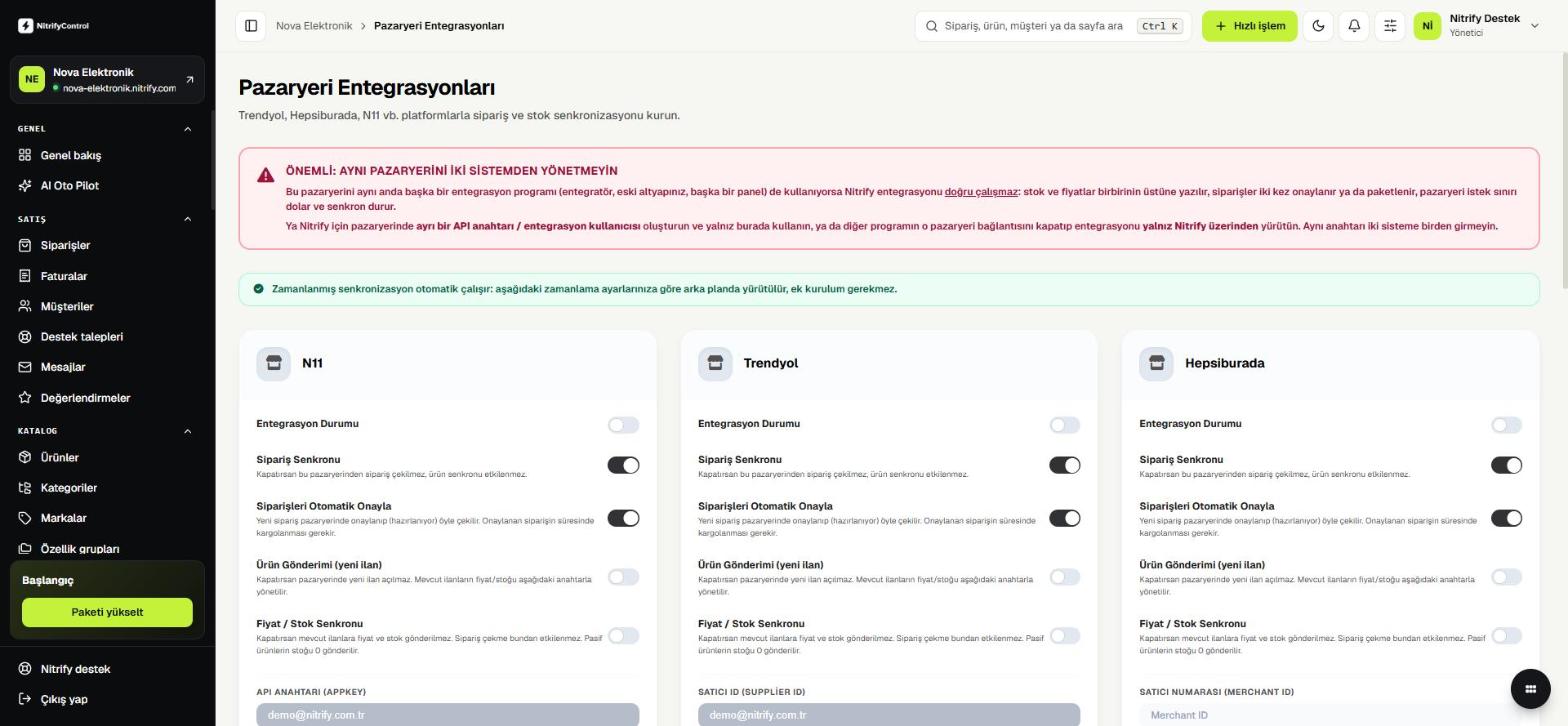
Task: Click the Ni user avatar
Action: click(1427, 26)
